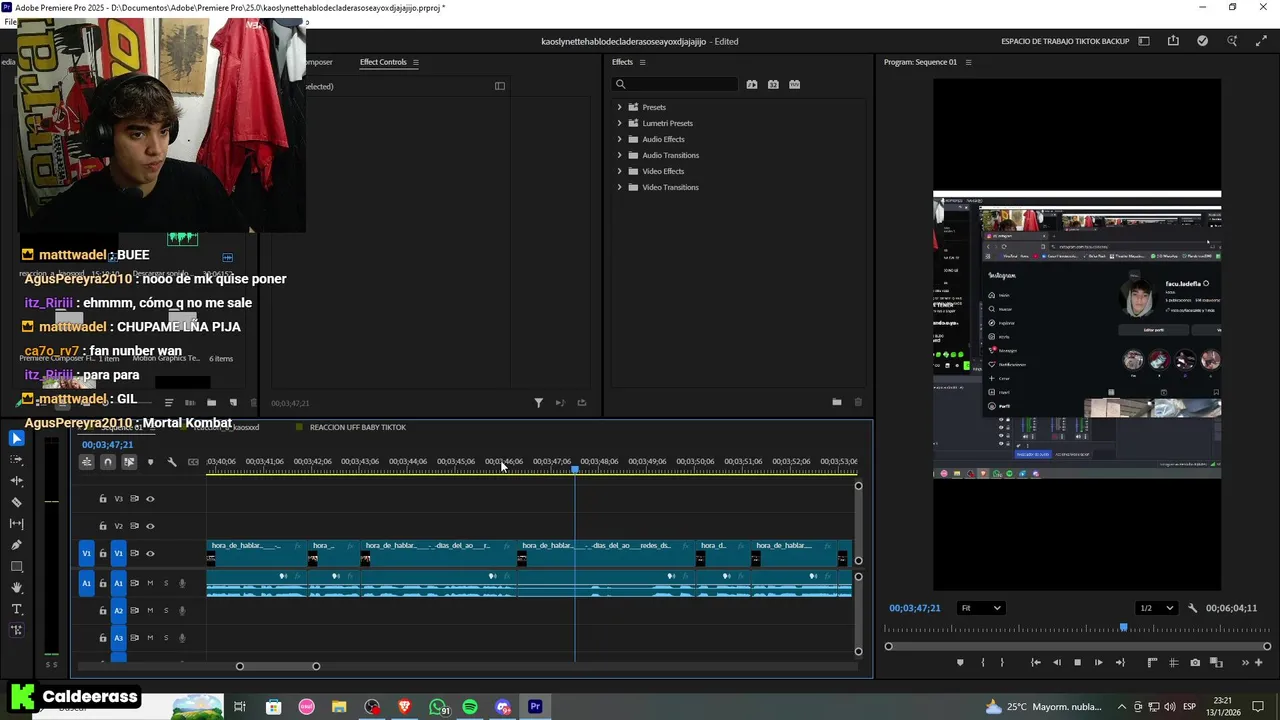Viewport: 1280px width, 720px height.
Task: Expand Video Effects folder
Action: coord(619,171)
